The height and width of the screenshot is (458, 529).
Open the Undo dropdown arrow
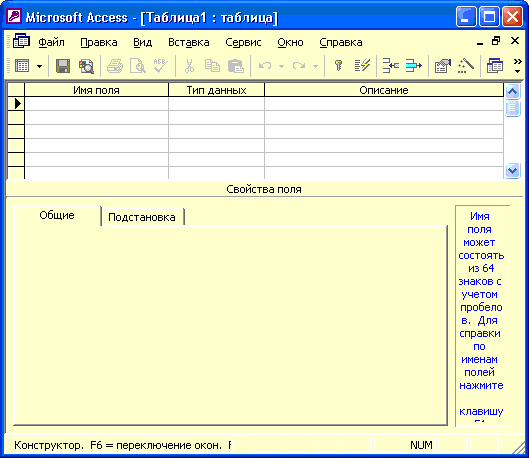tap(281, 66)
